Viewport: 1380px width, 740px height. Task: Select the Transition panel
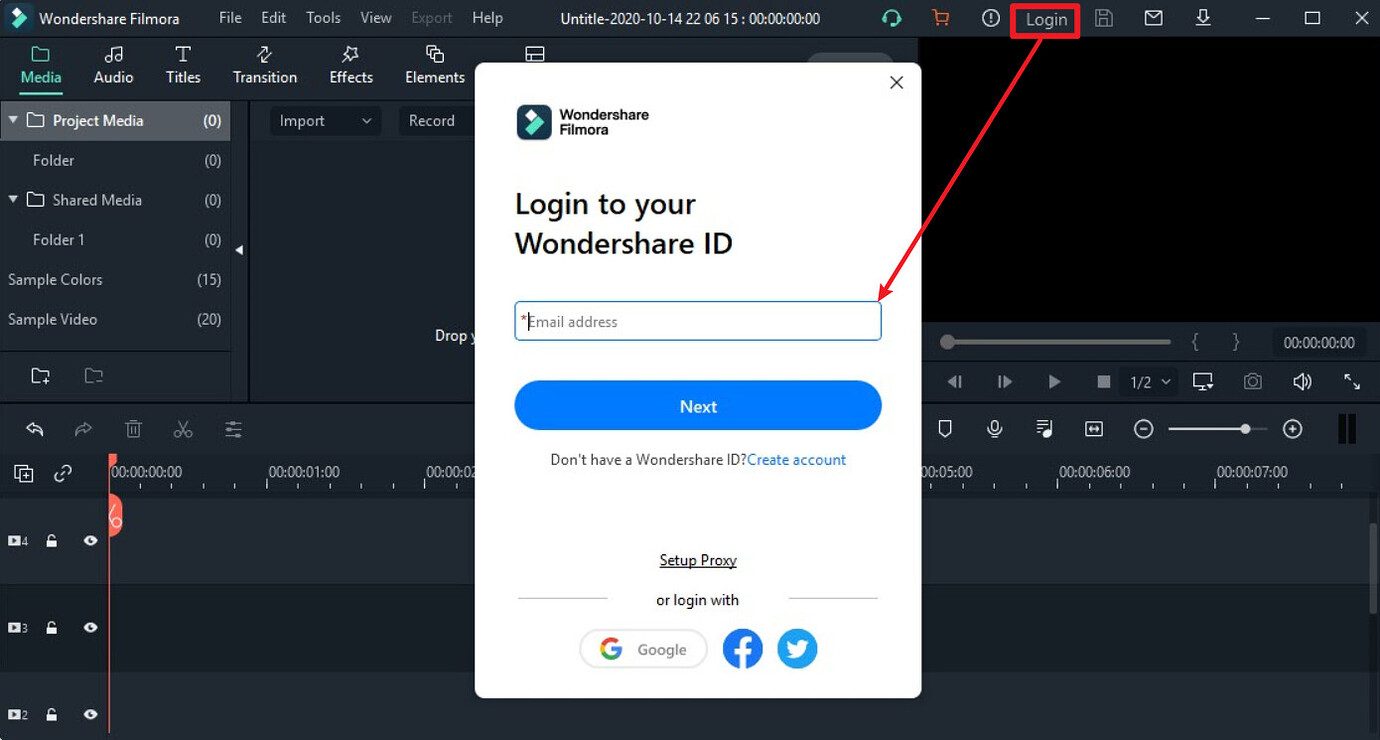[x=264, y=65]
